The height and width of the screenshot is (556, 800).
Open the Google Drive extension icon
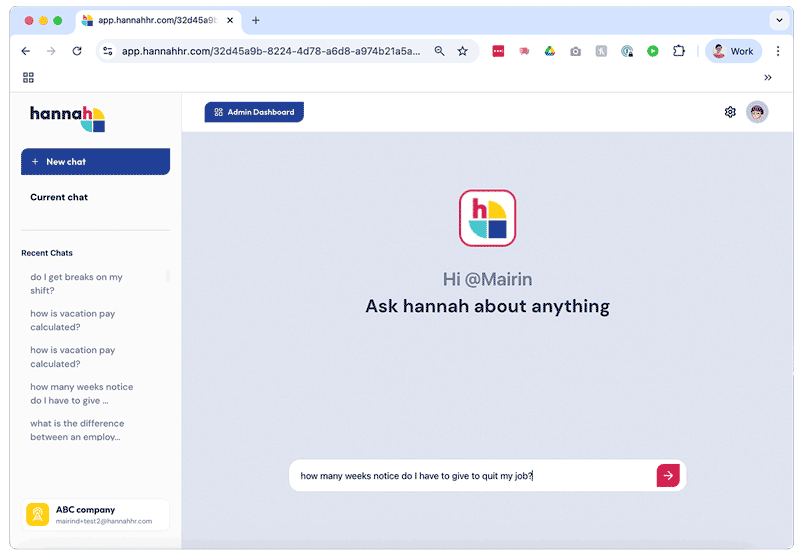[549, 51]
